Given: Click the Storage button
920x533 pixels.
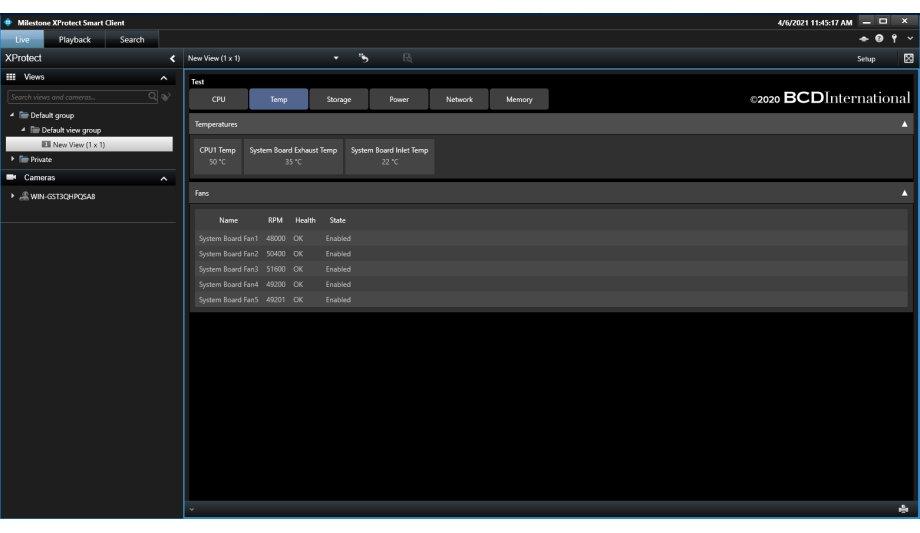Looking at the screenshot, I should 338,100.
